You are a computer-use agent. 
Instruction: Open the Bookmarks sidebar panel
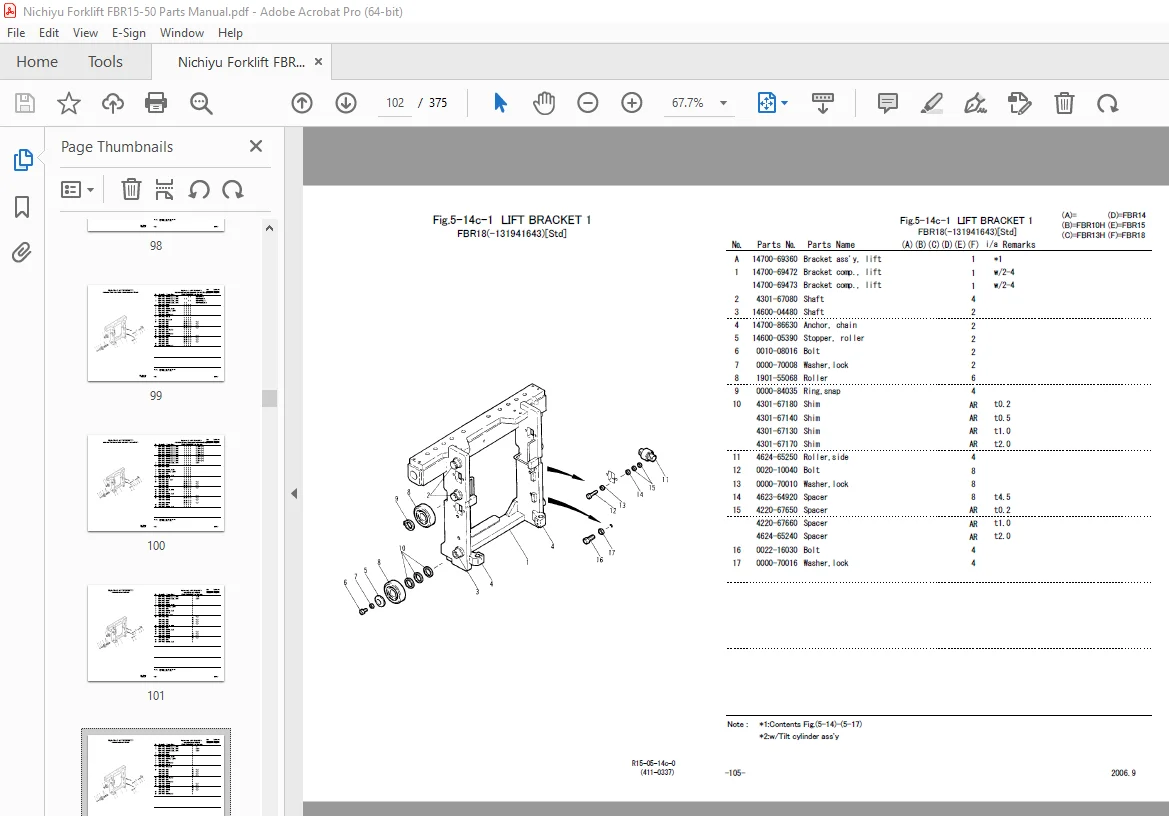point(22,206)
